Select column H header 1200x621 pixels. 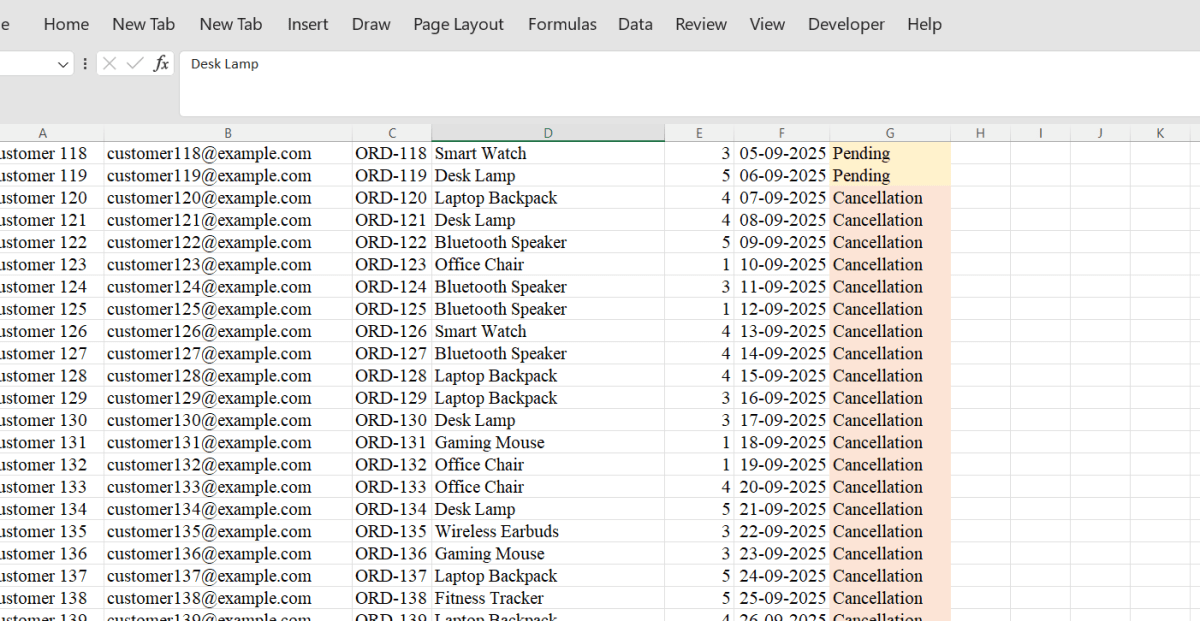980,133
